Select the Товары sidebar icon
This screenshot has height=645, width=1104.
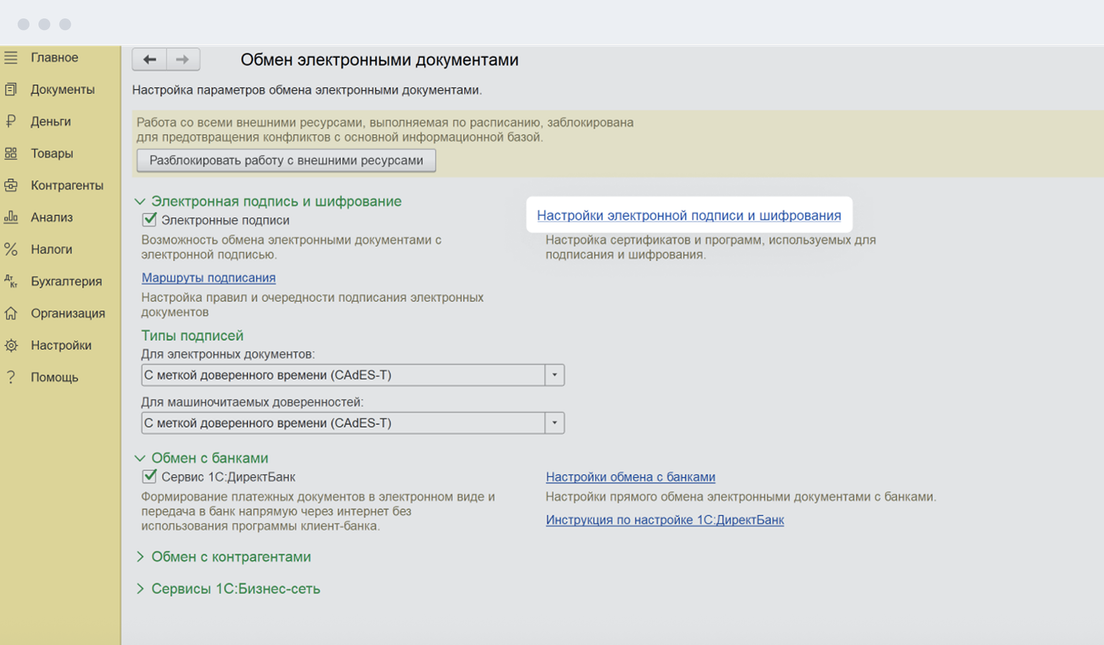coord(11,154)
